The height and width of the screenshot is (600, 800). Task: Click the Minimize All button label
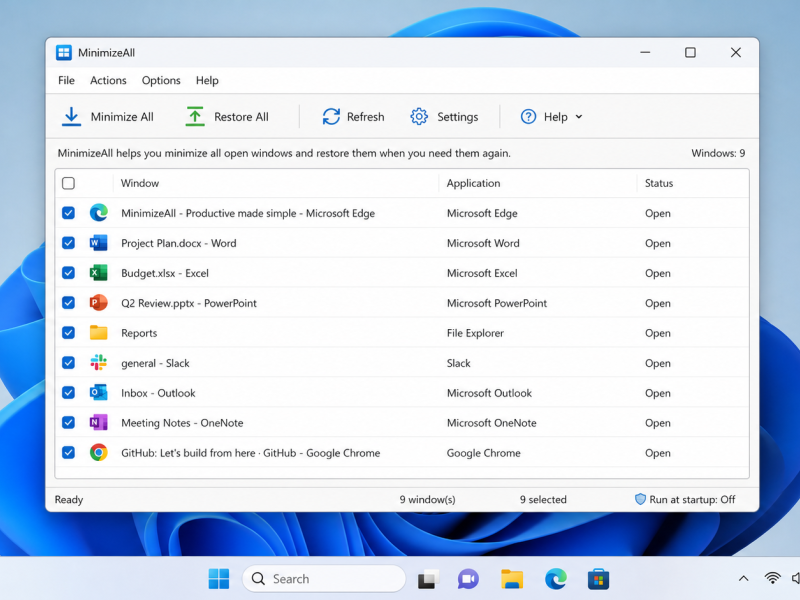click(x=122, y=117)
